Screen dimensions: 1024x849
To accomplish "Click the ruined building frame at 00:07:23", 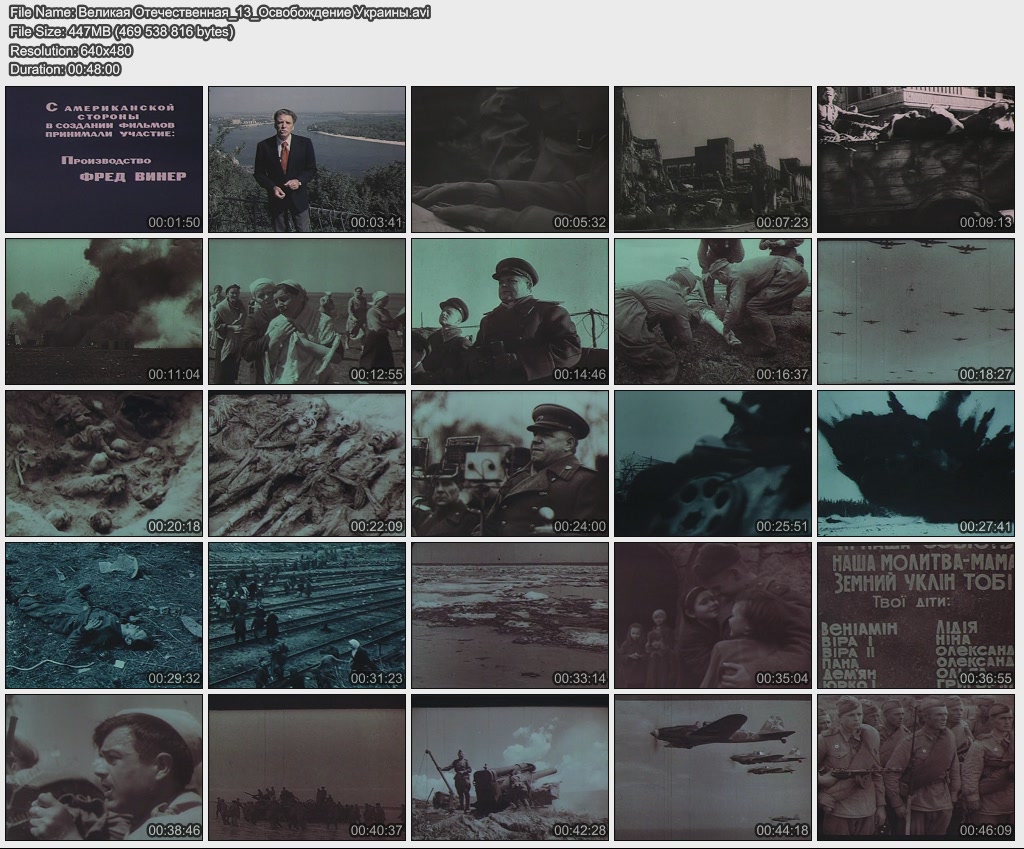I will click(712, 159).
